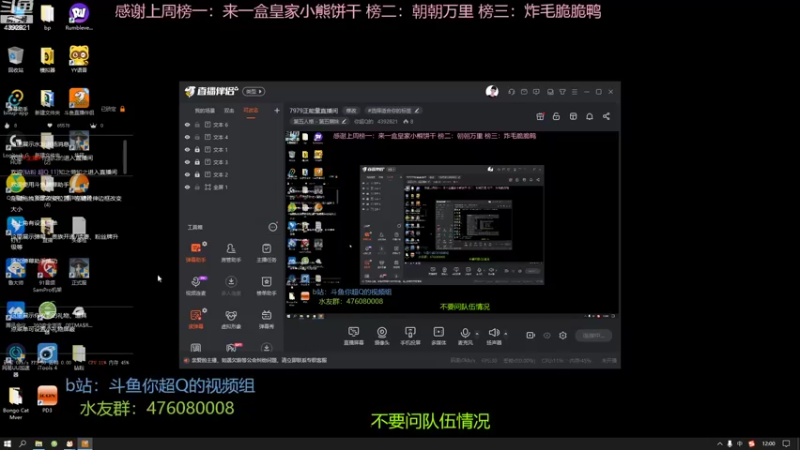This screenshot has width=800, height=450.
Task: Open taskbar search magnifier
Action: click(22, 444)
